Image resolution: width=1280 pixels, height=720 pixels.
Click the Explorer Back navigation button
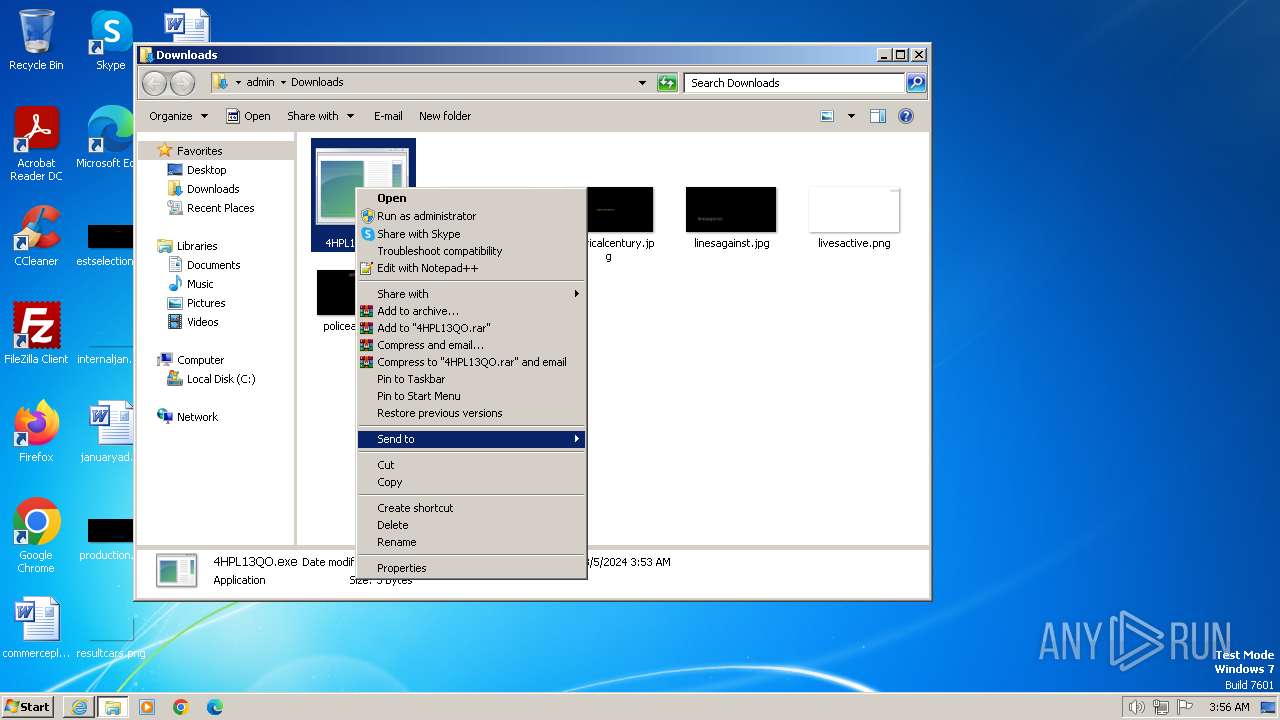(x=154, y=83)
